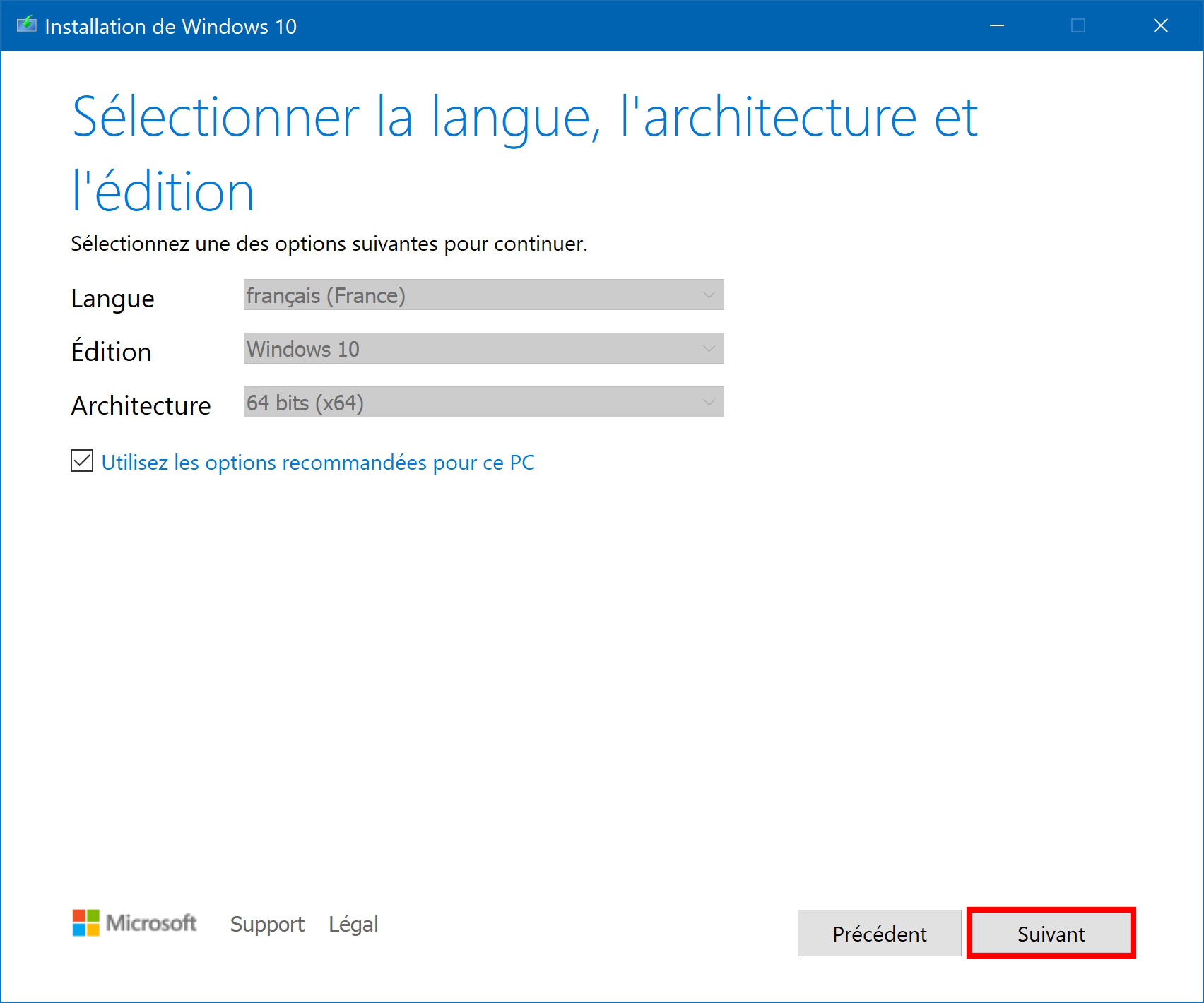Close the Installation de Windows 10 window
1204x1003 pixels.
tap(1161, 25)
